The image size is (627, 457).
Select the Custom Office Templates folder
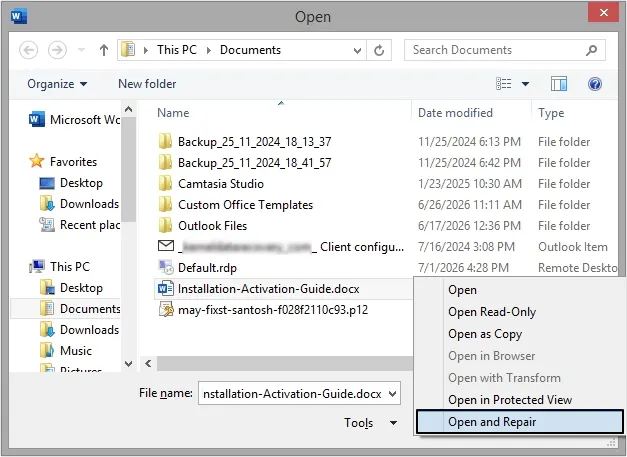coord(245,205)
